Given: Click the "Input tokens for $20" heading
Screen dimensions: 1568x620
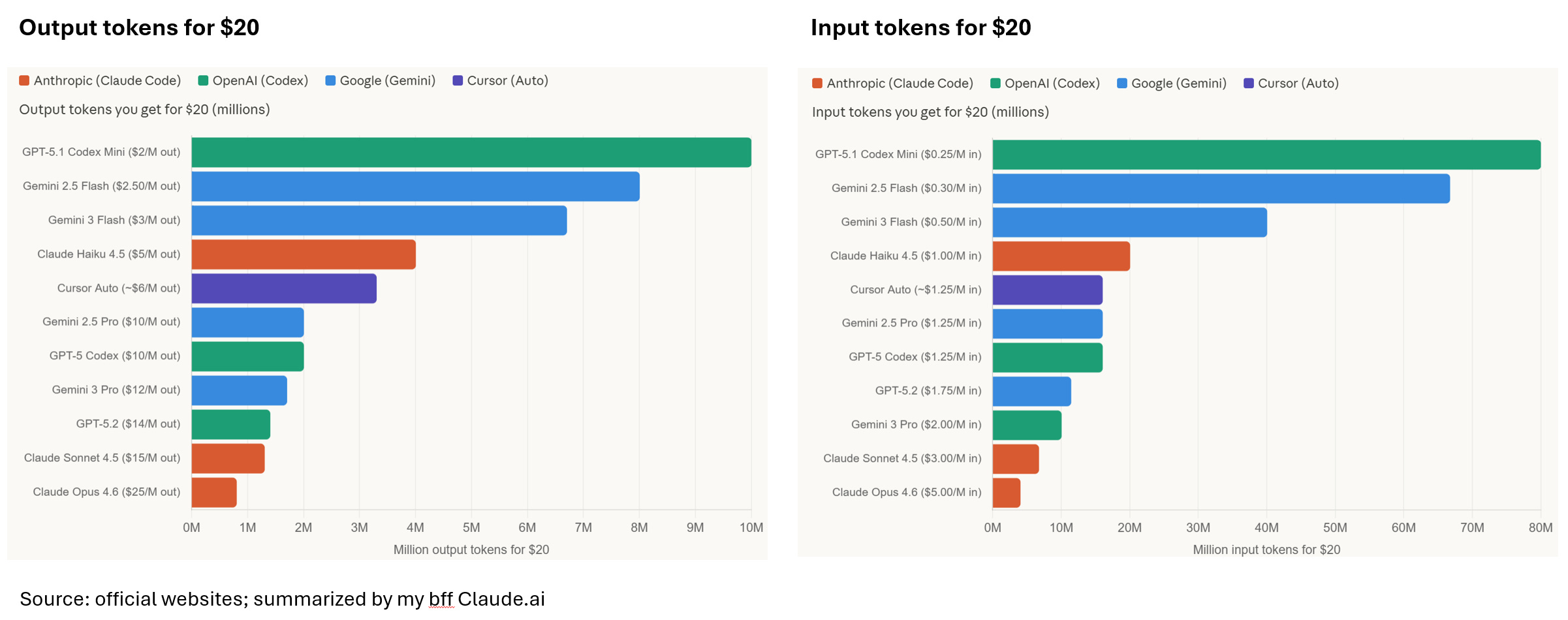Looking at the screenshot, I should [920, 27].
